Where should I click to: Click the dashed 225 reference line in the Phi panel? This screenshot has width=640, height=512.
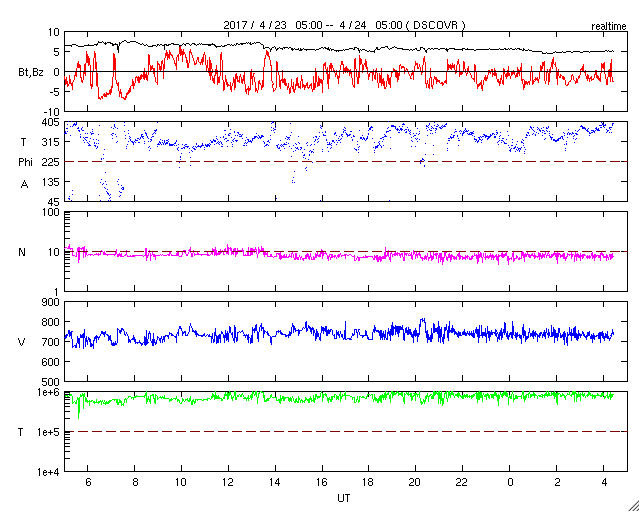(x=346, y=162)
